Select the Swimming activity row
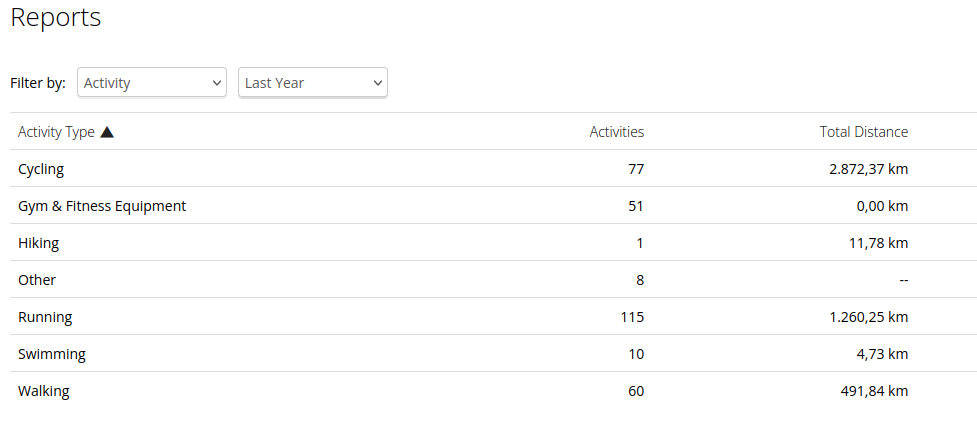977x422 pixels. 52,354
